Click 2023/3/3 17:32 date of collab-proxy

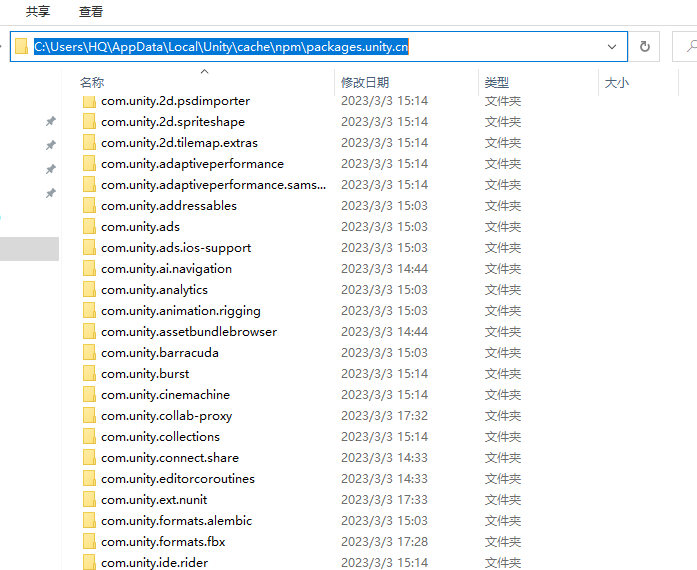click(x=385, y=416)
